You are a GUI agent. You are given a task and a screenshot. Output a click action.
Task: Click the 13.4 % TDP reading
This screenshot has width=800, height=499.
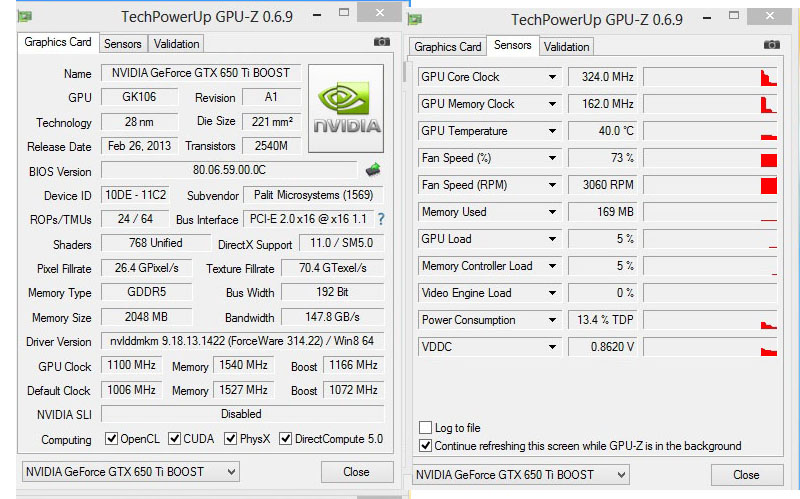click(x=603, y=320)
